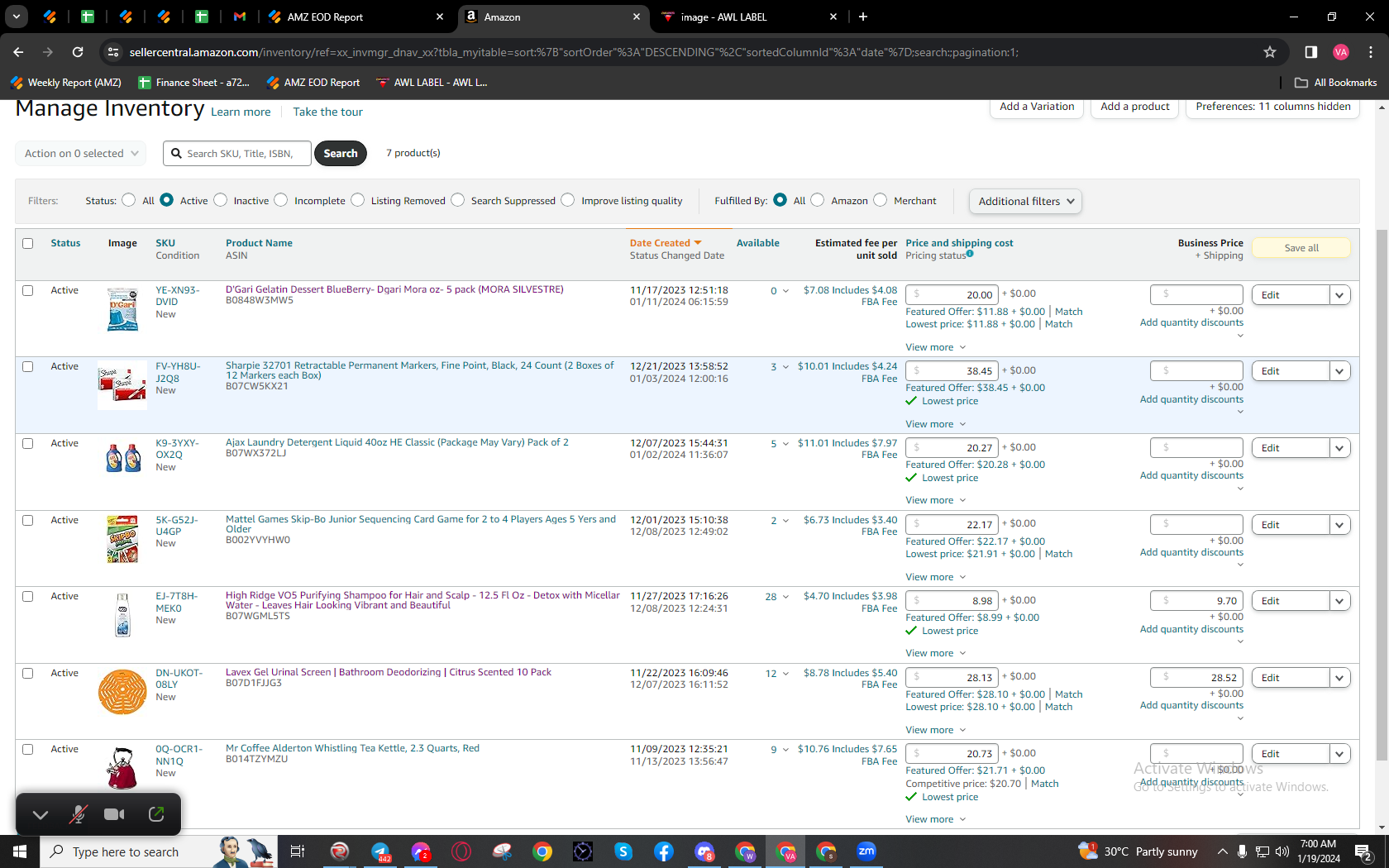Image resolution: width=1389 pixels, height=868 pixels.
Task: Click the price field for Lavex Urinal Screen
Action: pos(952,677)
